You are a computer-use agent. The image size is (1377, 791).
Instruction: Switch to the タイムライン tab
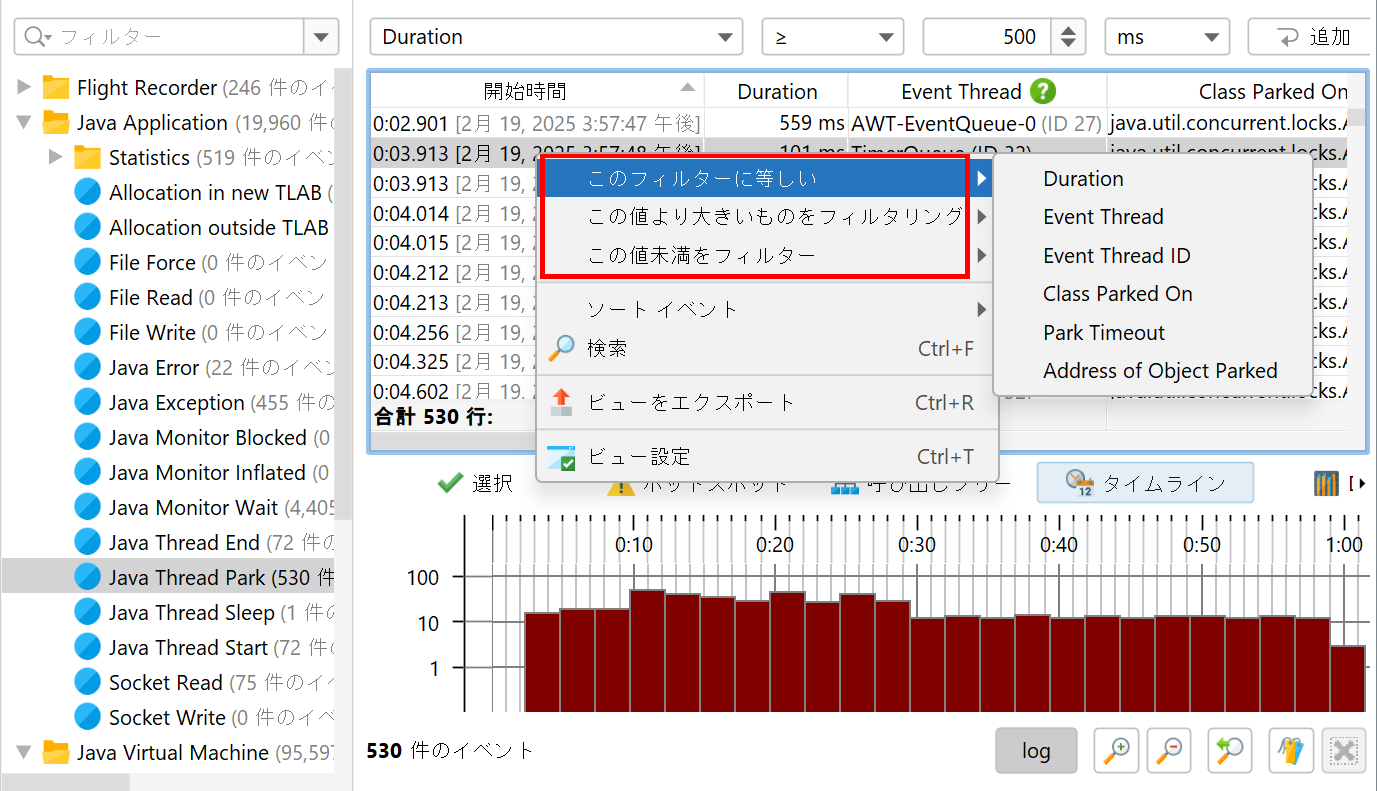(1145, 483)
